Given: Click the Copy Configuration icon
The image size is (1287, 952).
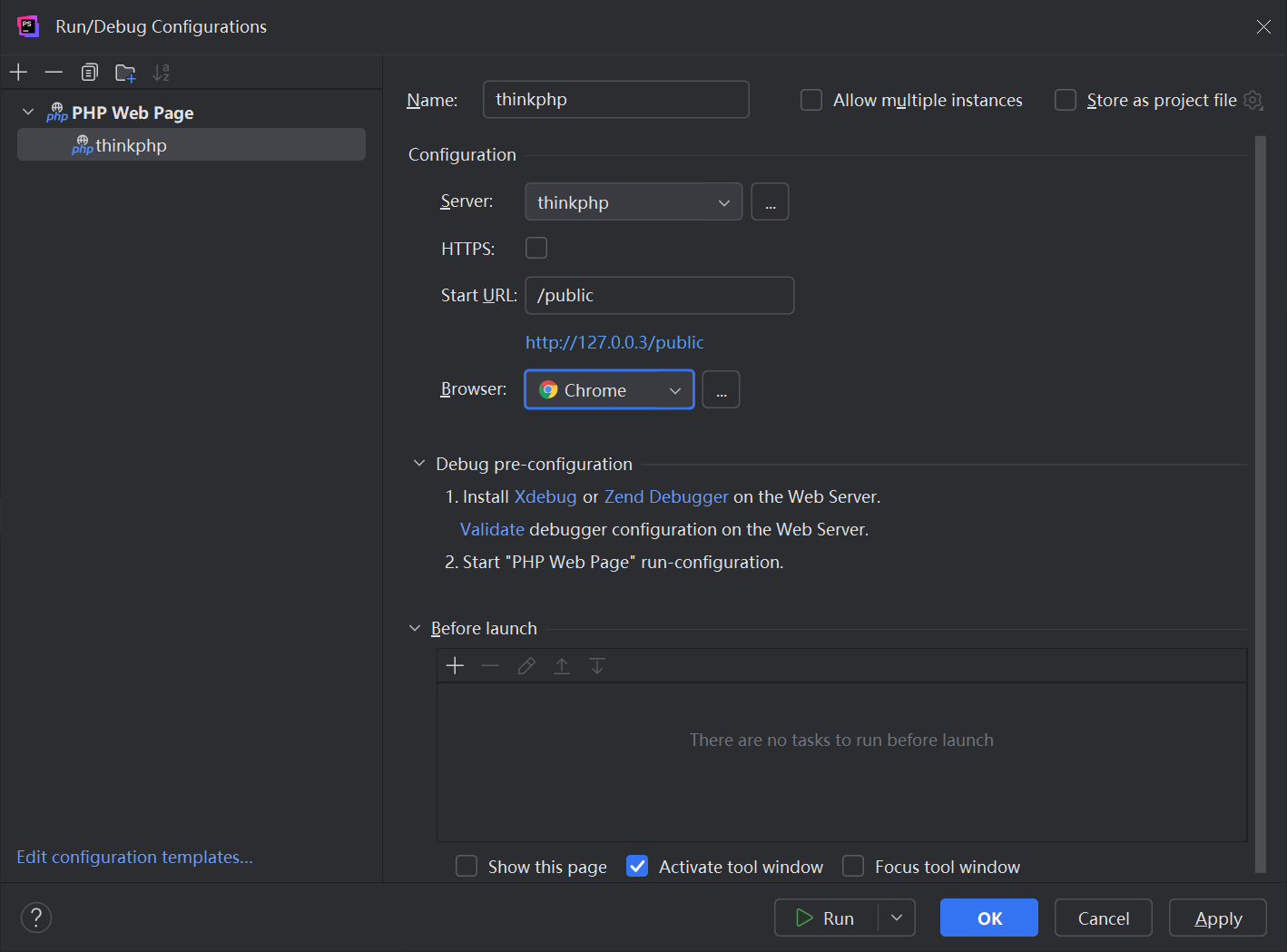Looking at the screenshot, I should [89, 73].
